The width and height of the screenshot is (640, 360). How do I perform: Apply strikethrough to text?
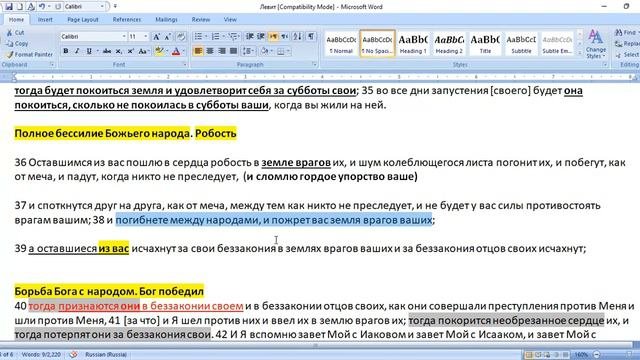pyautogui.click(x=107, y=51)
